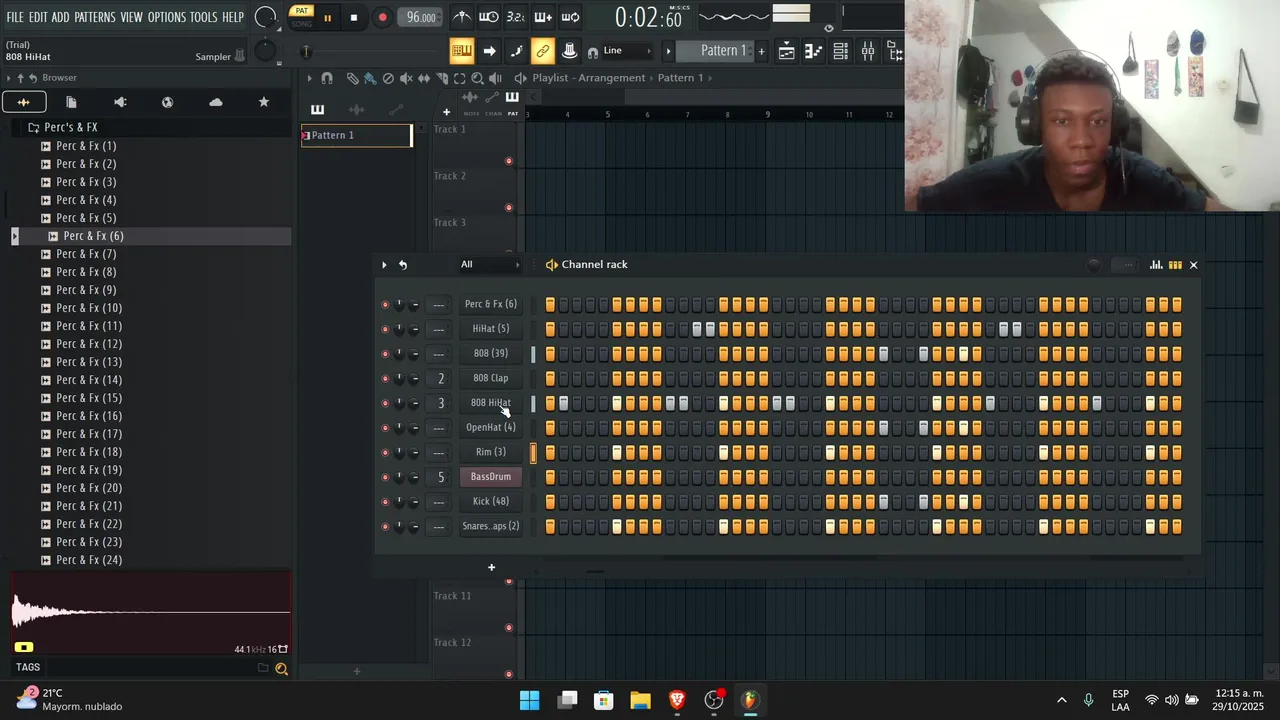
Task: Mute the 808 Clap channel
Action: pos(385,378)
